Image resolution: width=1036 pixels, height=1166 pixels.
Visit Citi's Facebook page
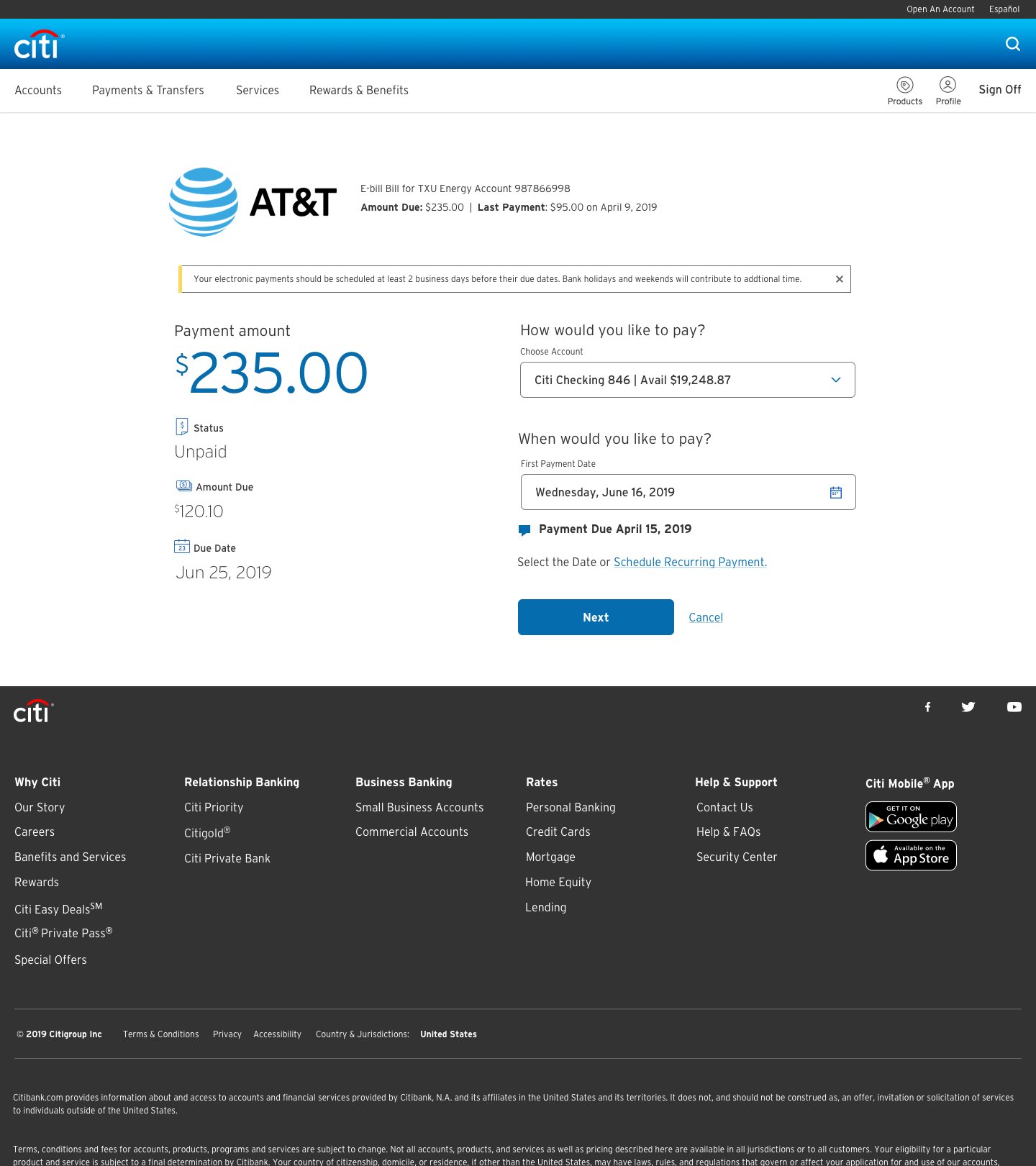click(x=928, y=707)
